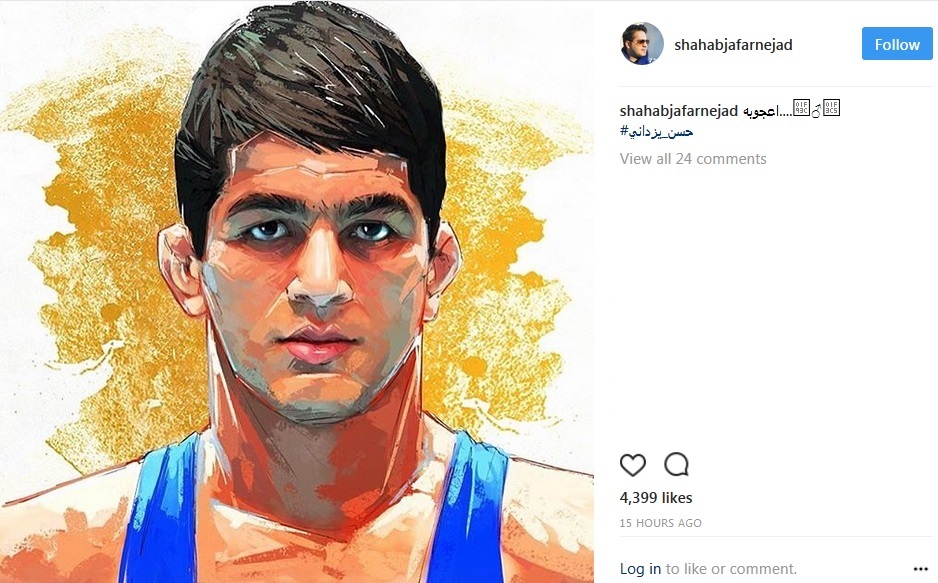Follow shahabjafarnejad with the blue button
The width and height of the screenshot is (938, 583).
pyautogui.click(x=897, y=44)
